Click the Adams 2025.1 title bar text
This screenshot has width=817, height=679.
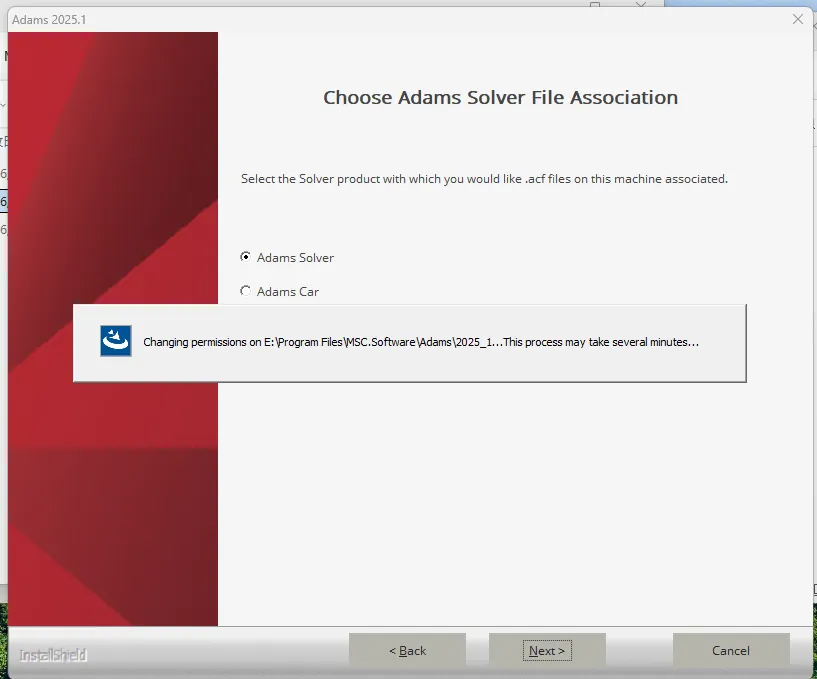tap(49, 20)
